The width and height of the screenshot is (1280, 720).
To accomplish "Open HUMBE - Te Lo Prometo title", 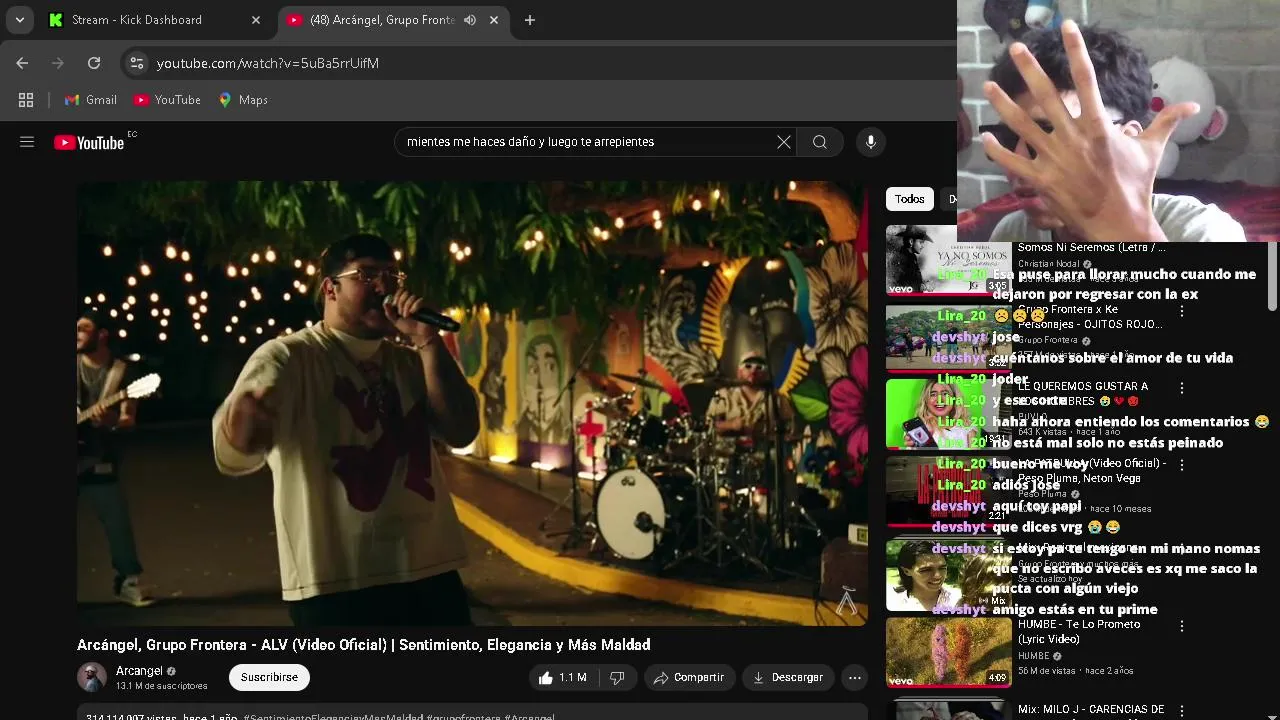I will click(1079, 631).
